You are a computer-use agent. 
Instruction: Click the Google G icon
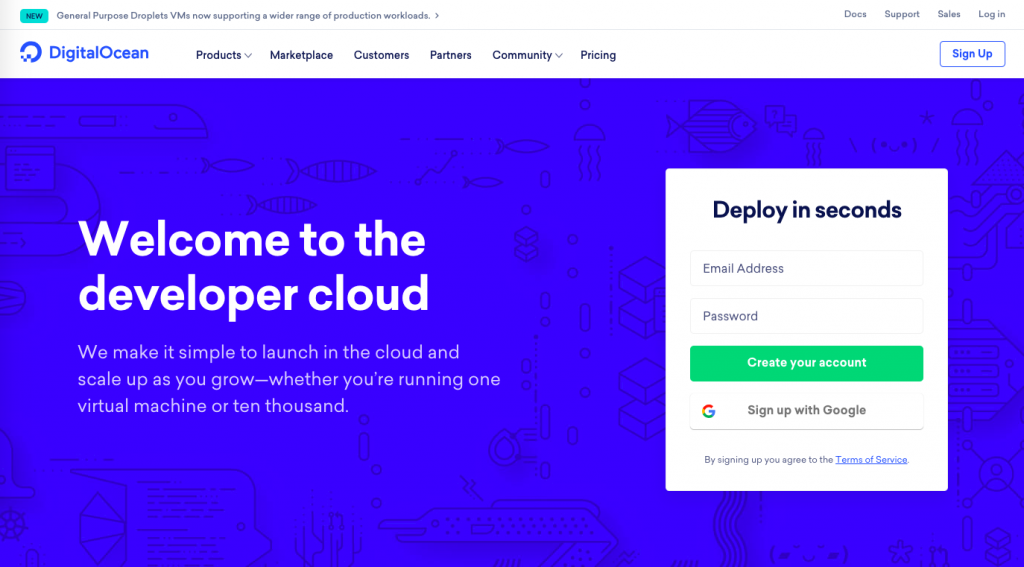pyautogui.click(x=709, y=411)
